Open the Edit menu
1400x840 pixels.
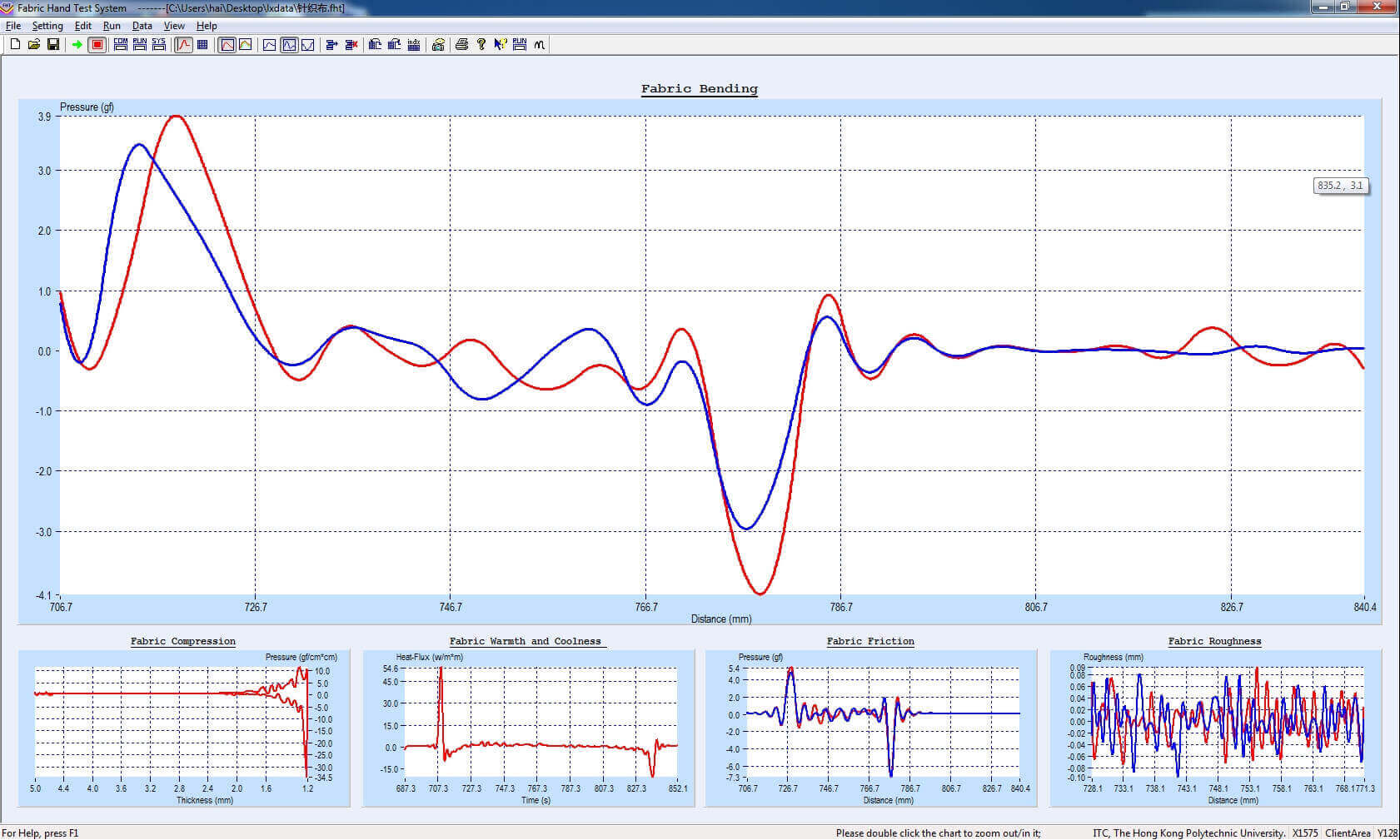pos(83,26)
